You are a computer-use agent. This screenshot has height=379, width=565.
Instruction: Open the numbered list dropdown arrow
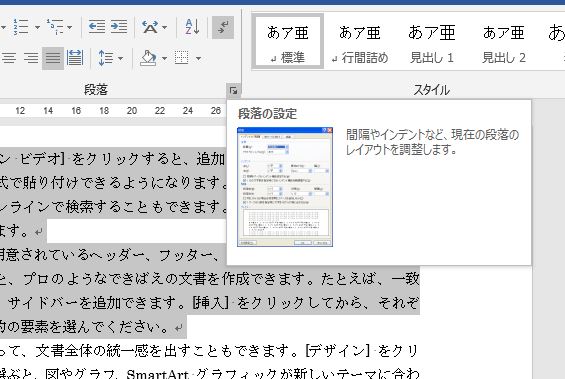point(37,27)
